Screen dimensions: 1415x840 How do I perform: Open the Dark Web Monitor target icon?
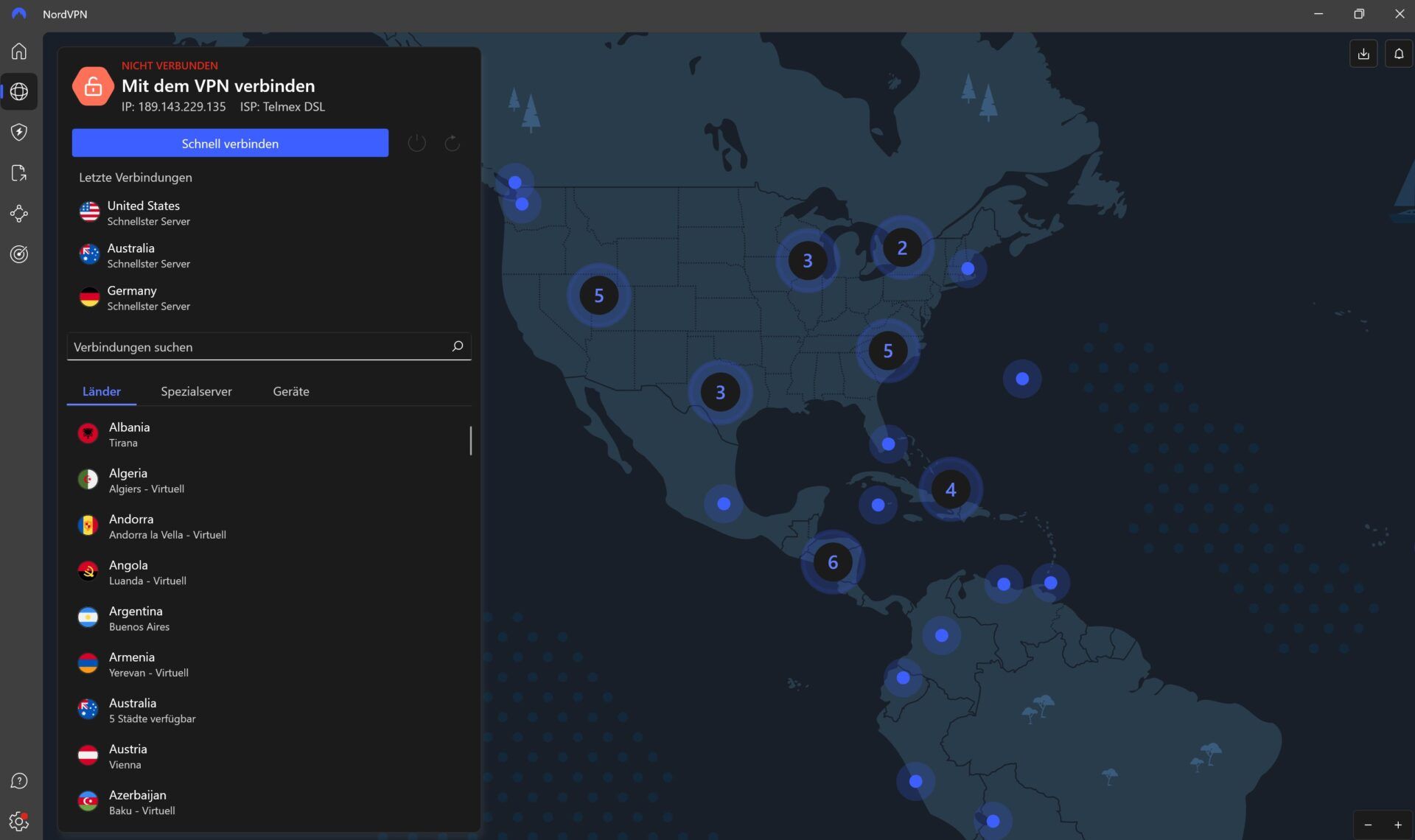pyautogui.click(x=19, y=254)
